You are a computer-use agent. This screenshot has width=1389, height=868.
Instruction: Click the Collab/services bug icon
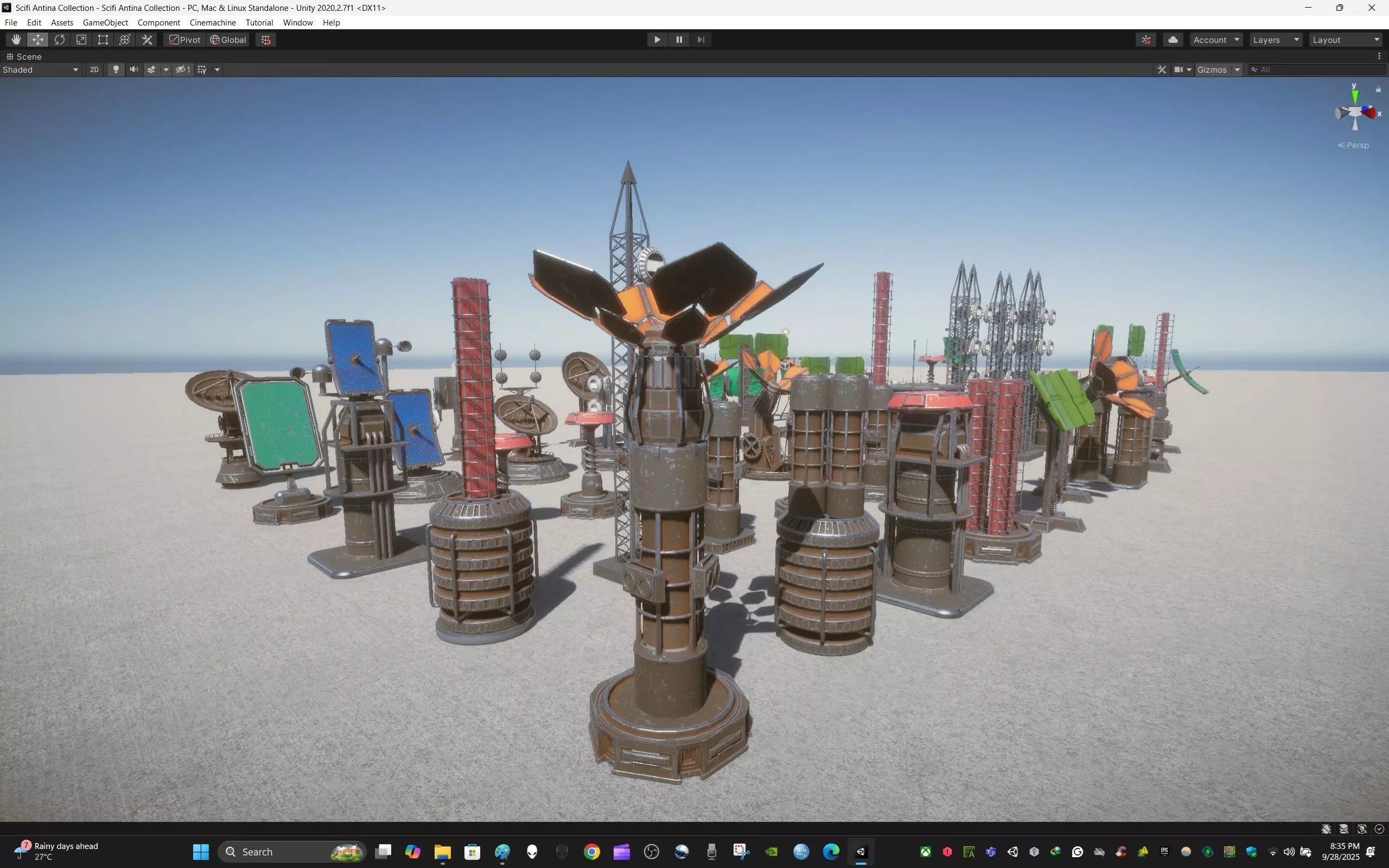point(1146,40)
